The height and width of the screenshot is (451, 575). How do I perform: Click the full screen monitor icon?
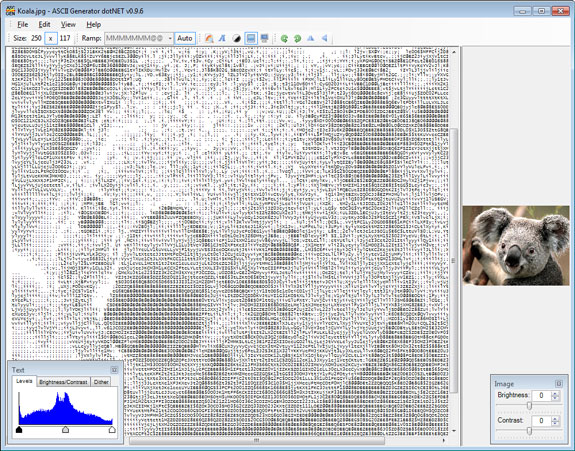point(264,38)
